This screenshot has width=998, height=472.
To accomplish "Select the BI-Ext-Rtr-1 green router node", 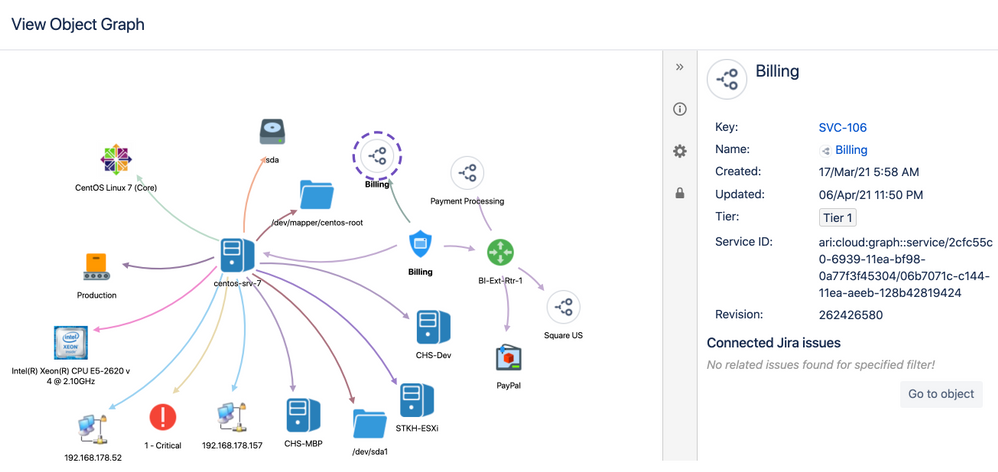I will (500, 253).
